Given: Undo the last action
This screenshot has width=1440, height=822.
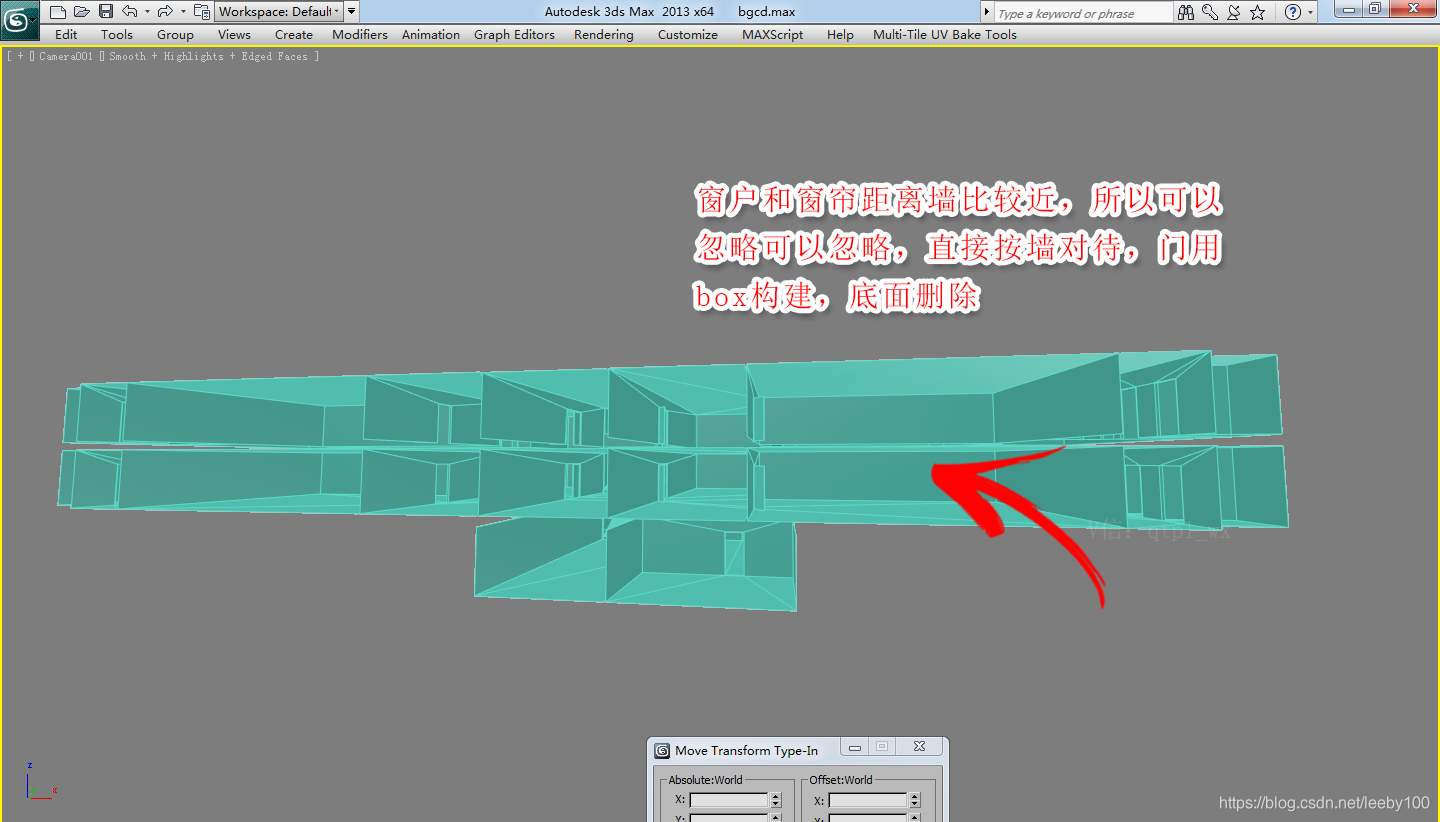Looking at the screenshot, I should [x=130, y=12].
